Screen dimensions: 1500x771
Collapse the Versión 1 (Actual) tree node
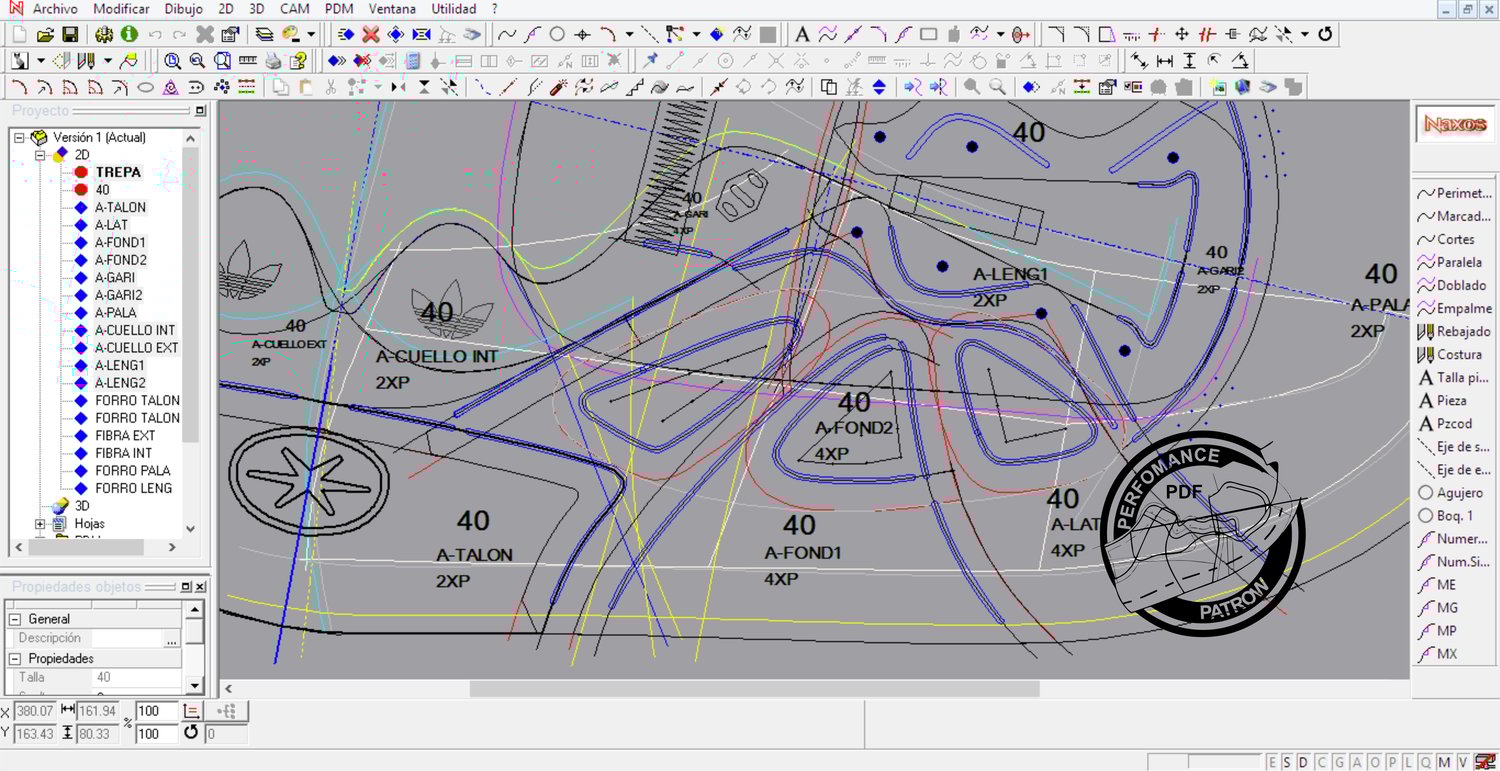20,138
